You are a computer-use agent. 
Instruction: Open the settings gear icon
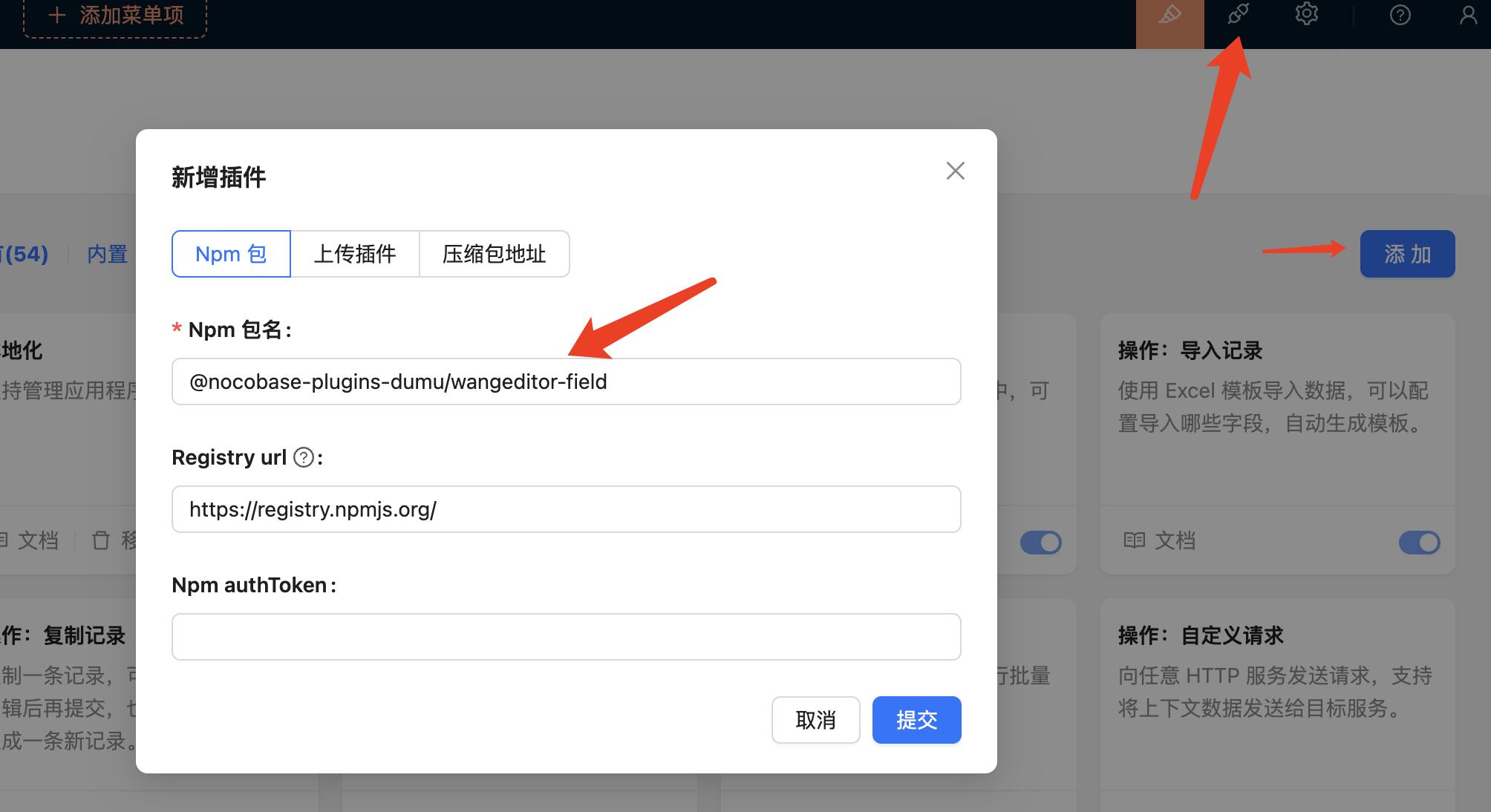tap(1306, 14)
